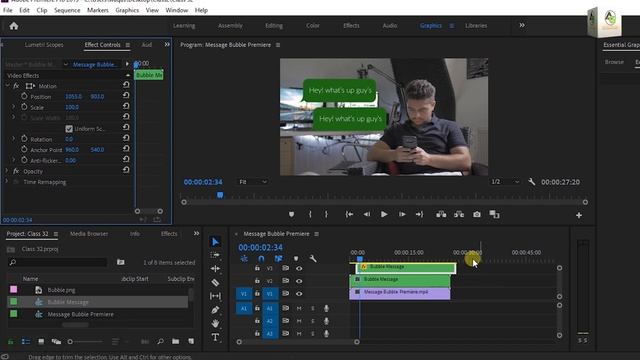Viewport: 640px width, 360px height.
Task: Expand the Rotation property
Action: tap(13, 139)
